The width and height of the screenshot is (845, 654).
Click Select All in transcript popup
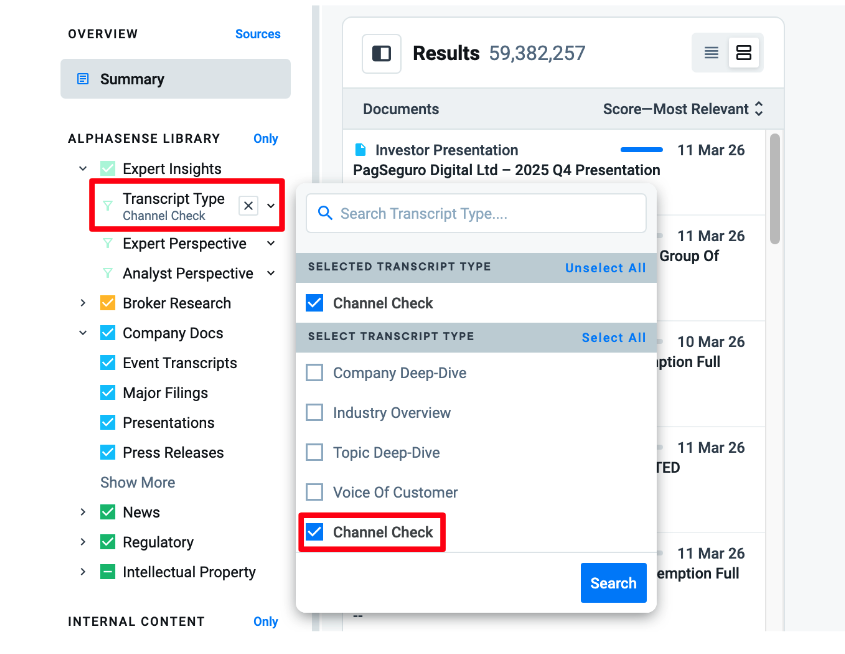tap(614, 337)
